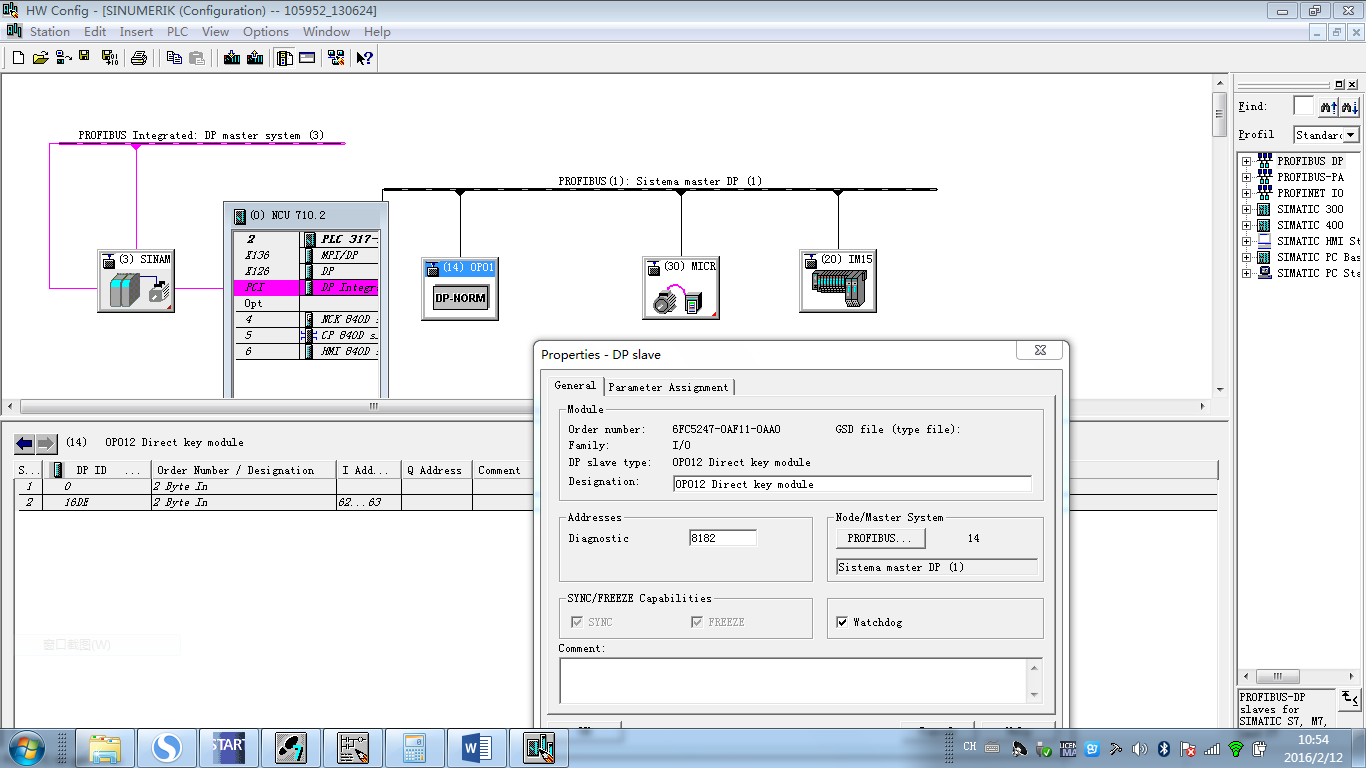Open the calculator taskbar icon

coord(414,747)
